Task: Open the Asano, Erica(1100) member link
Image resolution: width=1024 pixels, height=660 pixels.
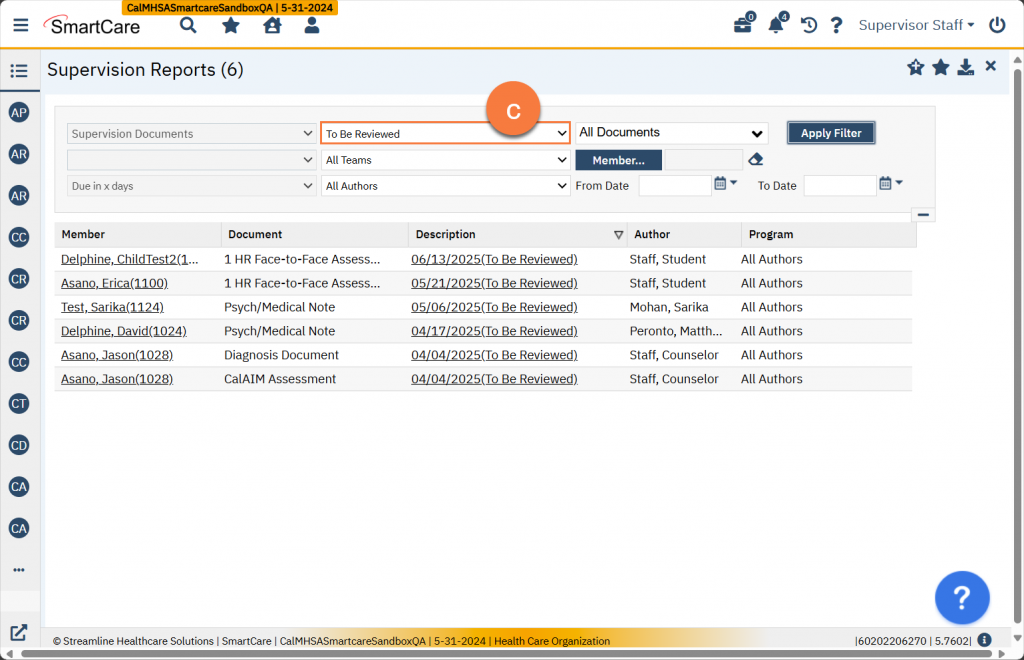Action: [114, 283]
